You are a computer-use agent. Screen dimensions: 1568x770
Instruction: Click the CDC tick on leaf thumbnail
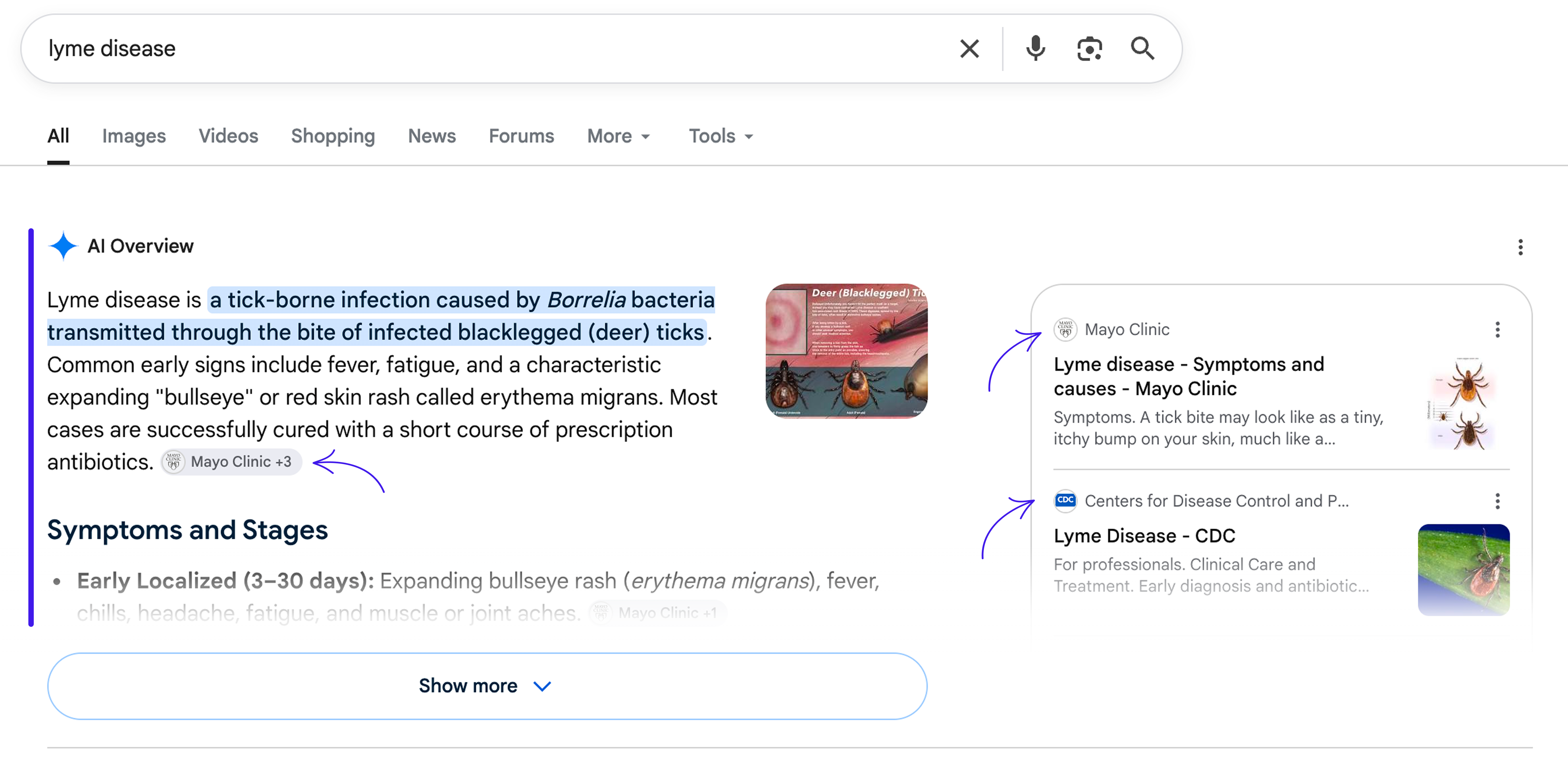(x=1463, y=570)
